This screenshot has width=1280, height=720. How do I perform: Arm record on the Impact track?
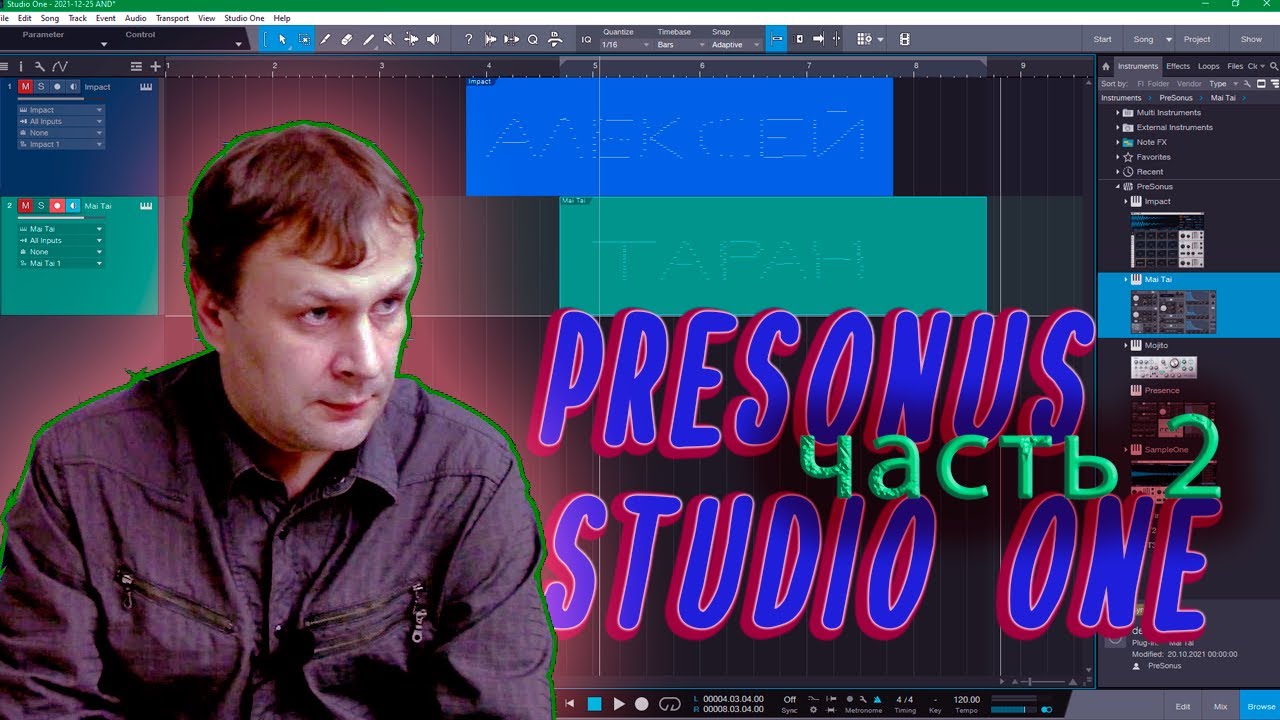[x=57, y=87]
